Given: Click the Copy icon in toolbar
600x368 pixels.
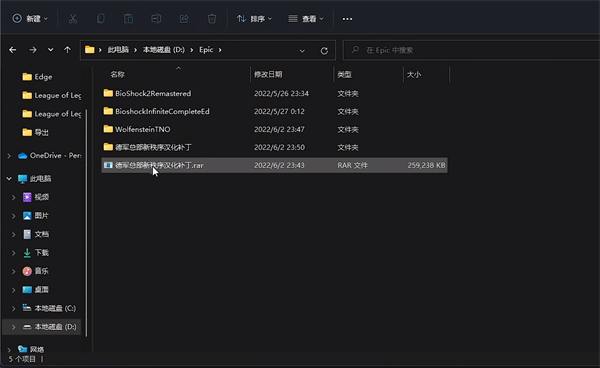Looking at the screenshot, I should click(x=101, y=18).
